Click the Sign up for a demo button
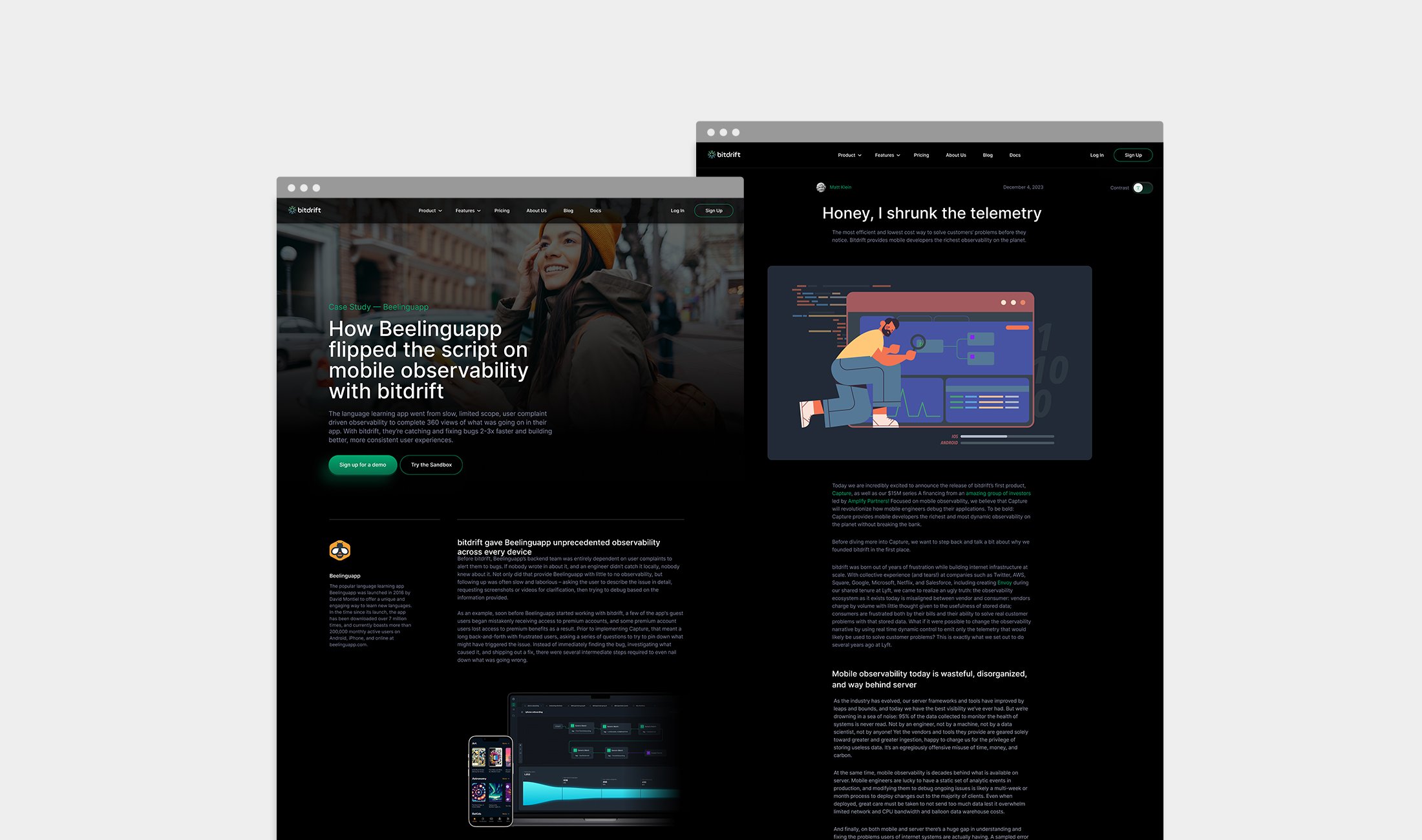Image resolution: width=1422 pixels, height=840 pixels. [363, 465]
